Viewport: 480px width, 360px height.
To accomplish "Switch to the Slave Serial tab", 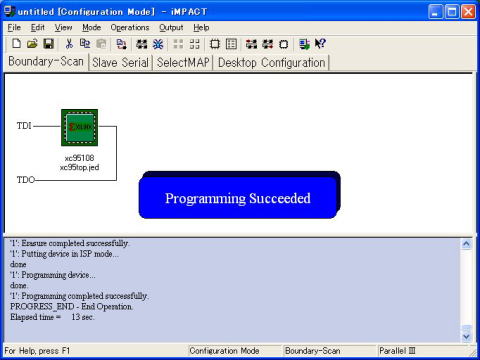I will (120, 63).
